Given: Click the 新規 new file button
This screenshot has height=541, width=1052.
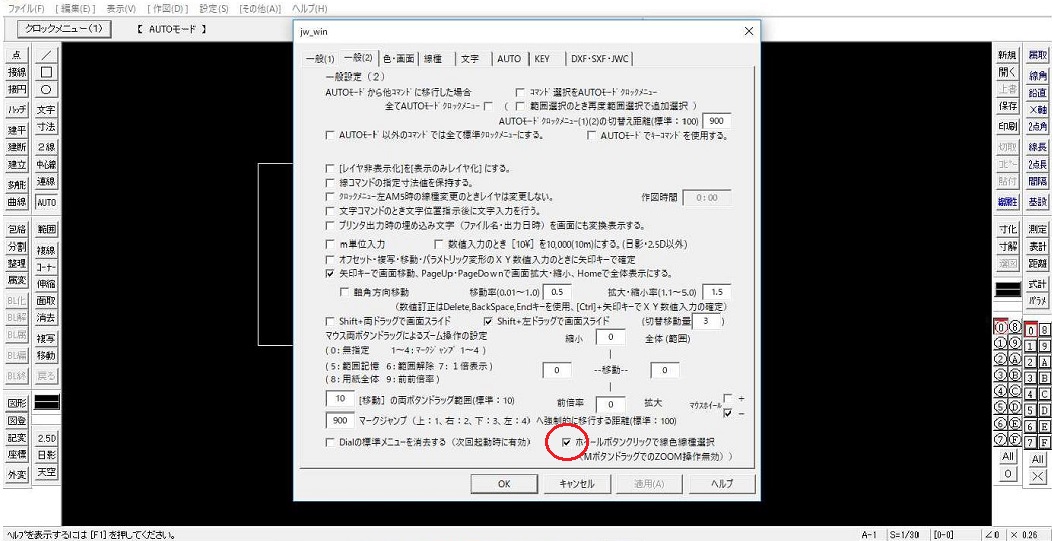Looking at the screenshot, I should (x=1007, y=55).
